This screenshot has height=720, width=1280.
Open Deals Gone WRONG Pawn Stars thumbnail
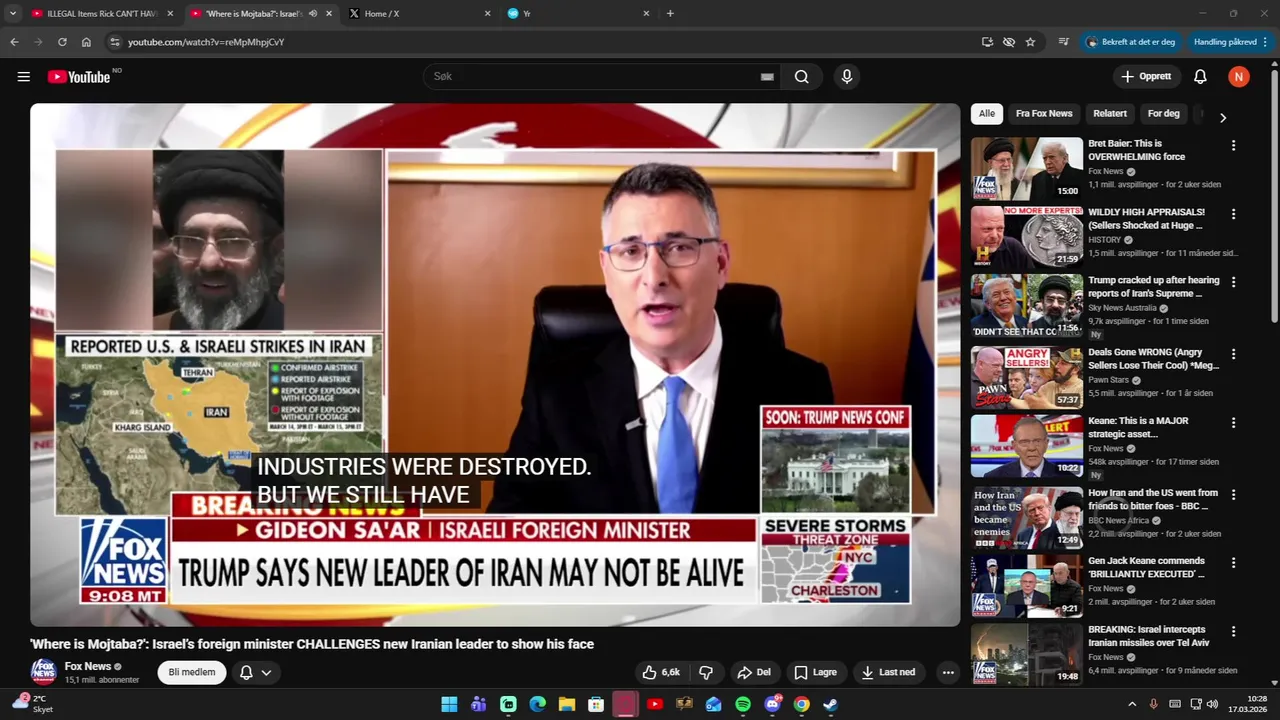point(1026,377)
